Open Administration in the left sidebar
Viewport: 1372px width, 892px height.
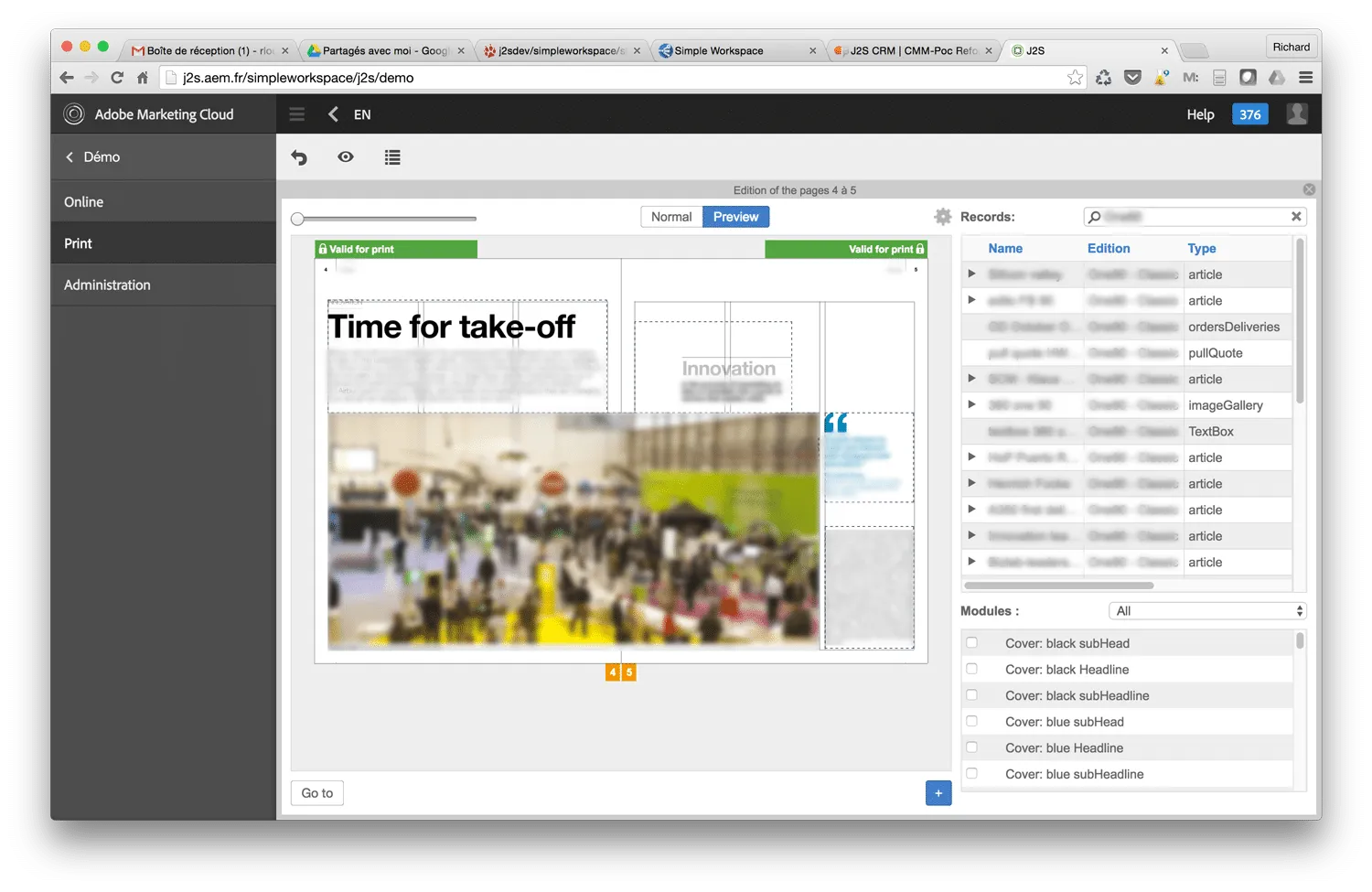(107, 285)
